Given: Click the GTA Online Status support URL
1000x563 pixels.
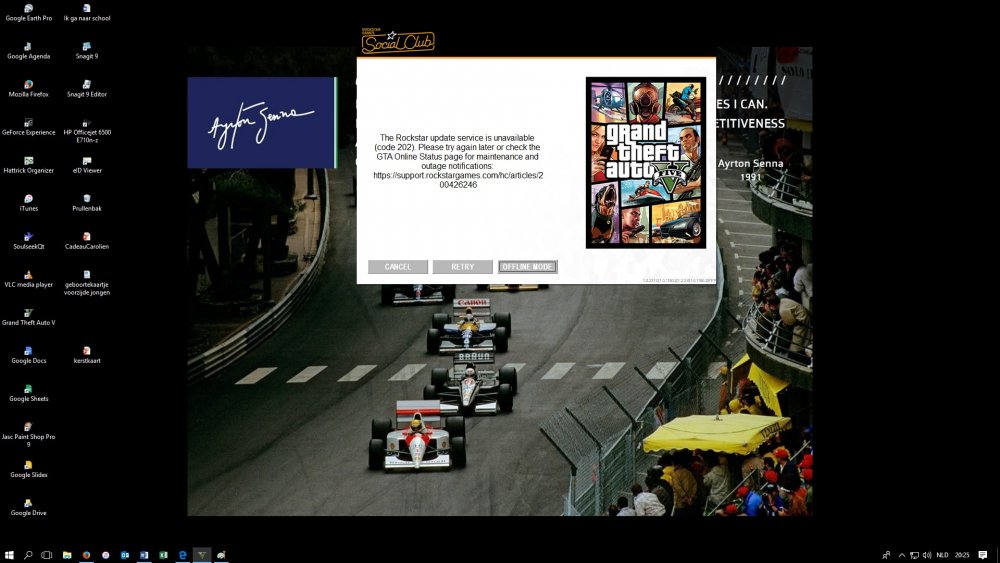Looking at the screenshot, I should pyautogui.click(x=458, y=180).
